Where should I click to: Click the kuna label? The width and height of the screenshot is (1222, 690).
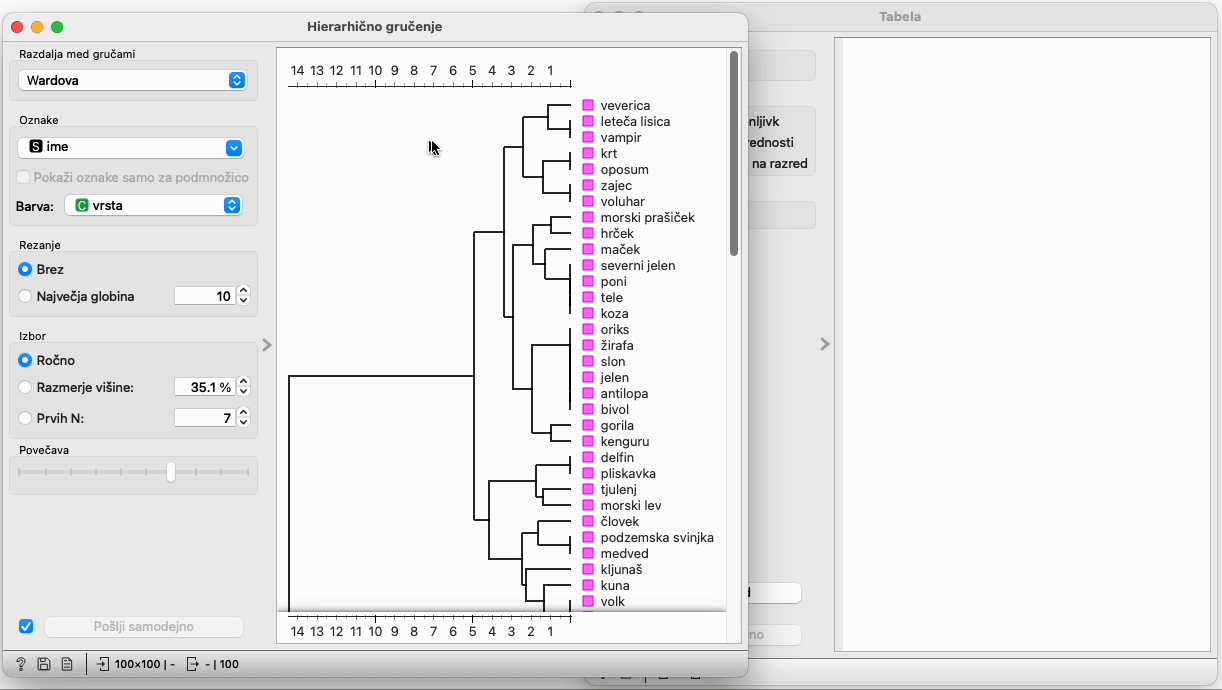[x=615, y=585]
